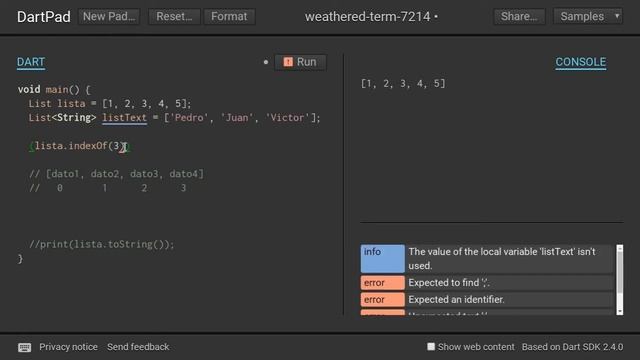Click scroll down arrow in issues panel
Screen dimensions: 640x360
[620, 311]
